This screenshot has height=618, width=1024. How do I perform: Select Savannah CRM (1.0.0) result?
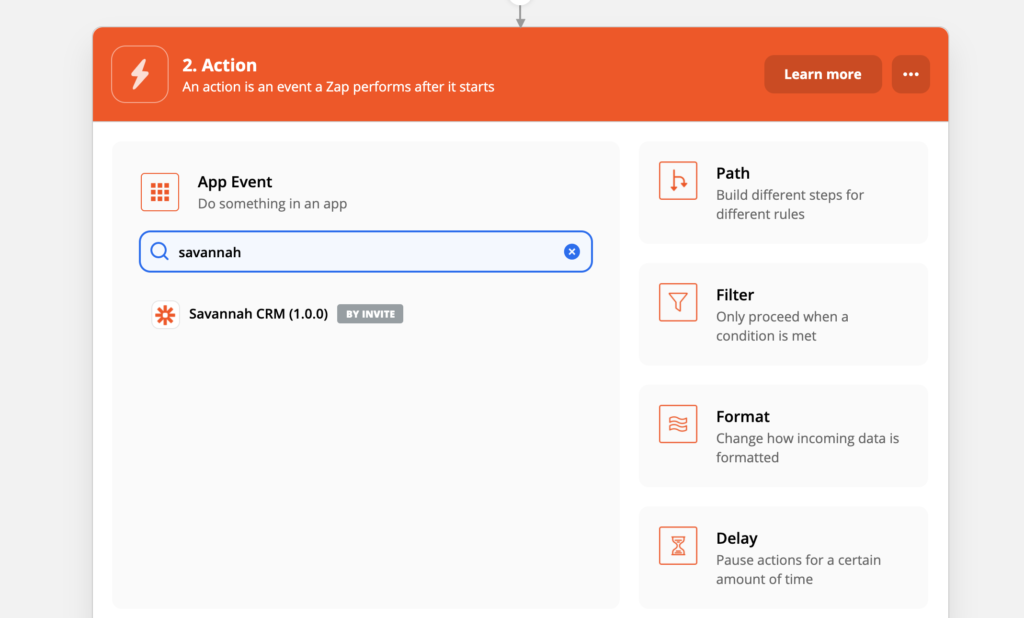pos(259,314)
